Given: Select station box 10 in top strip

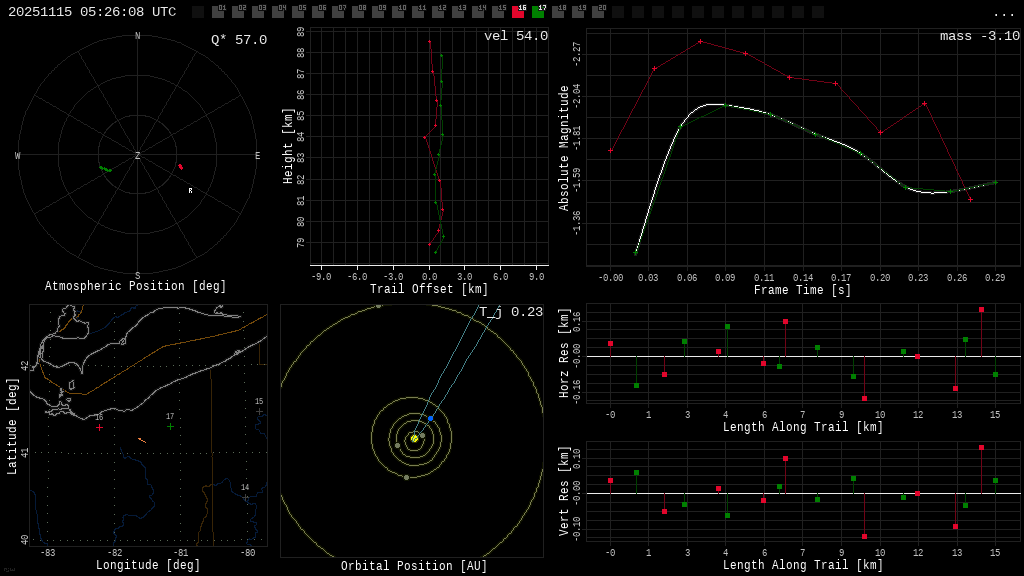Looking at the screenshot, I should (x=398, y=12).
